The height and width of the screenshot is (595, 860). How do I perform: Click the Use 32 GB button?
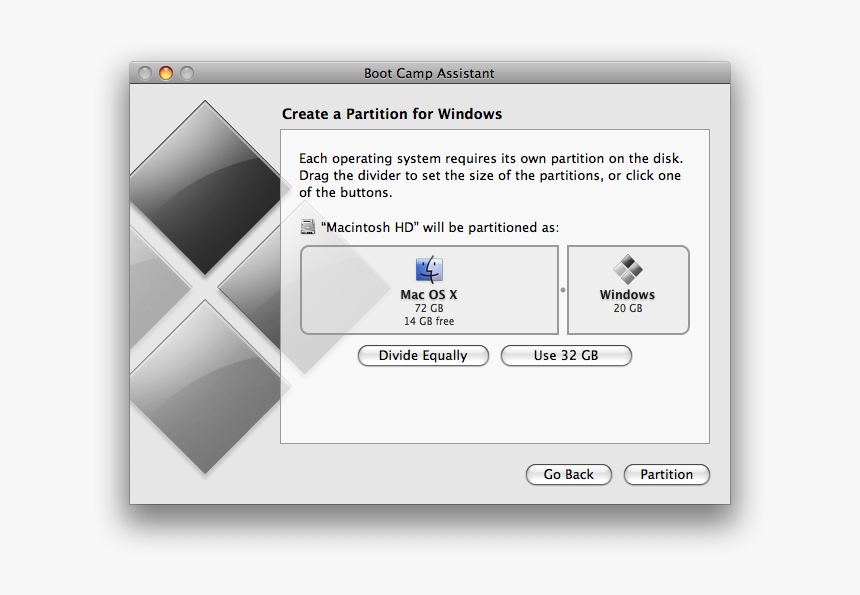point(566,355)
